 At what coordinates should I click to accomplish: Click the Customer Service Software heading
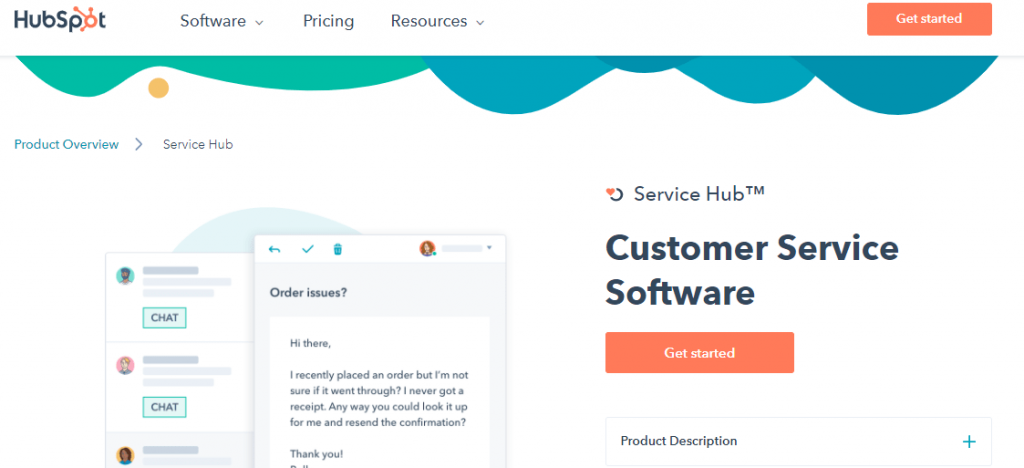pyautogui.click(x=752, y=270)
